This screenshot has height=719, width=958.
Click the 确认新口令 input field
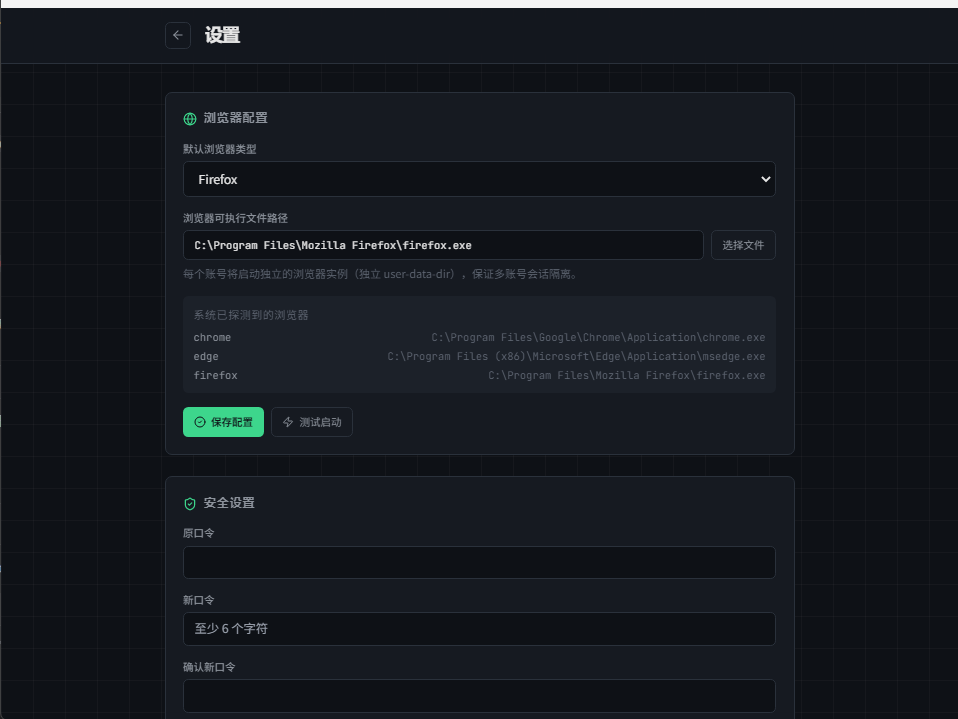click(x=479, y=696)
